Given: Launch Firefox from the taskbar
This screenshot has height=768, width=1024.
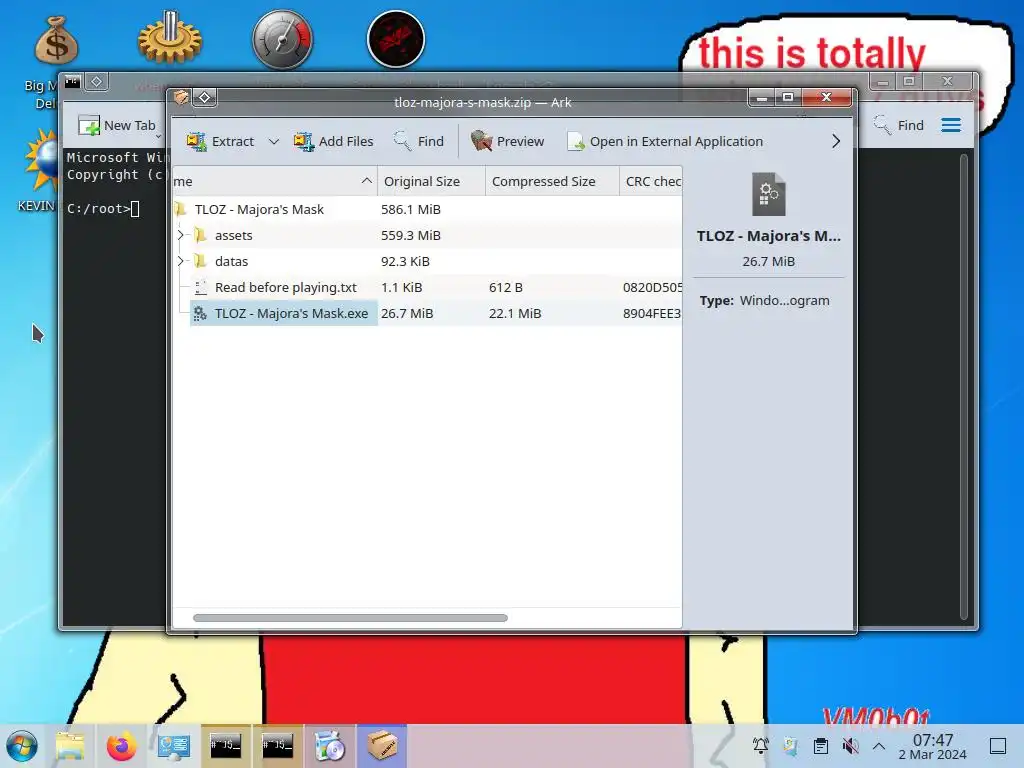Looking at the screenshot, I should pos(121,746).
